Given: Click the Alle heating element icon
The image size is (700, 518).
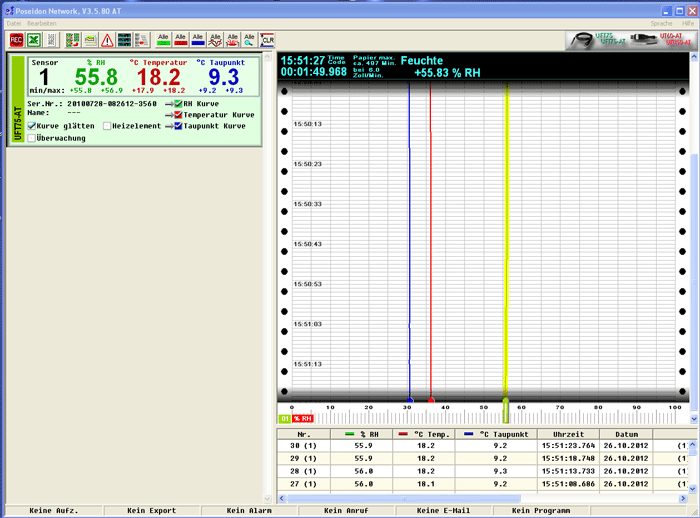Looking at the screenshot, I should 233,40.
